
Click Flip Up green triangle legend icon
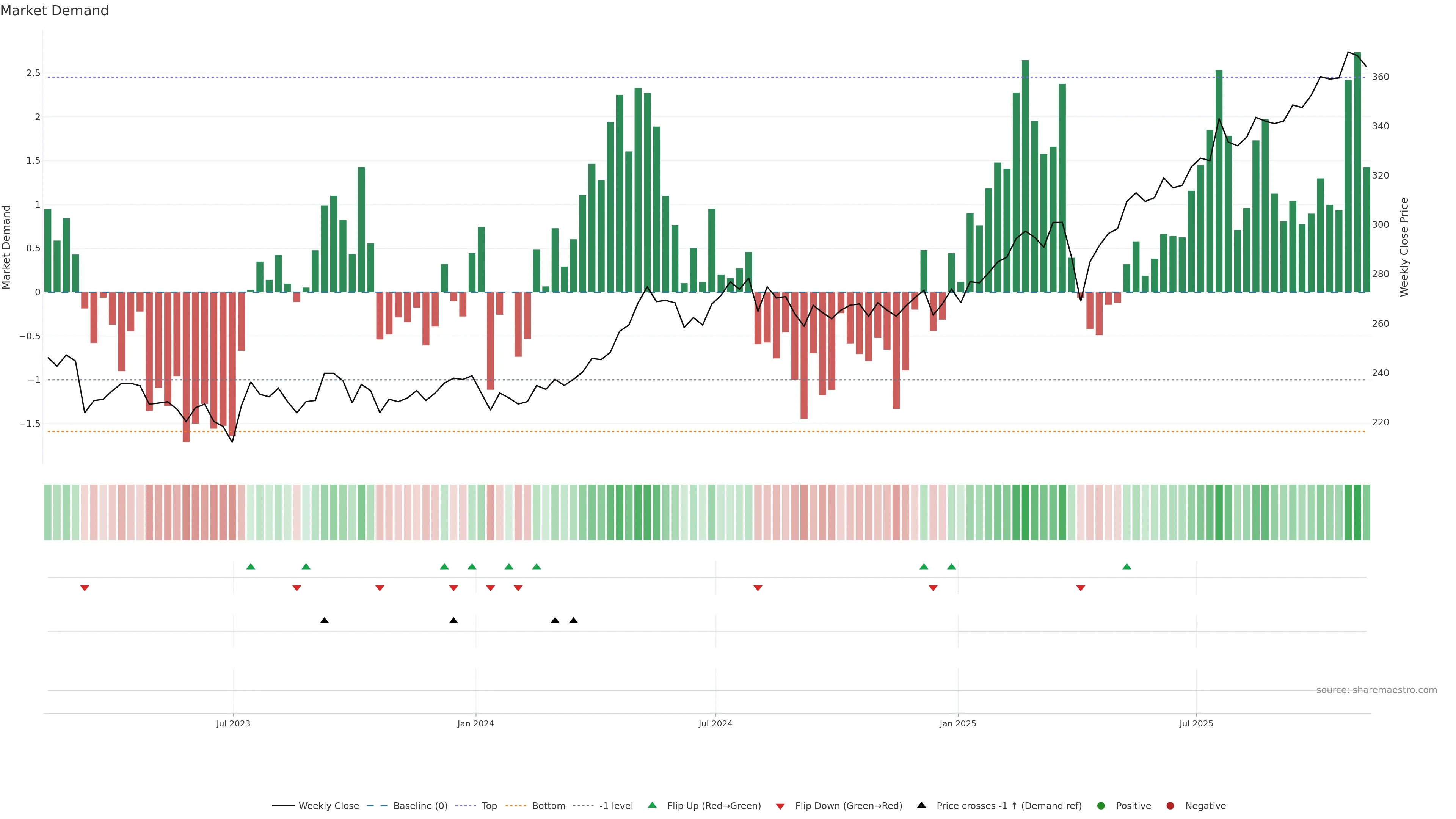(652, 805)
